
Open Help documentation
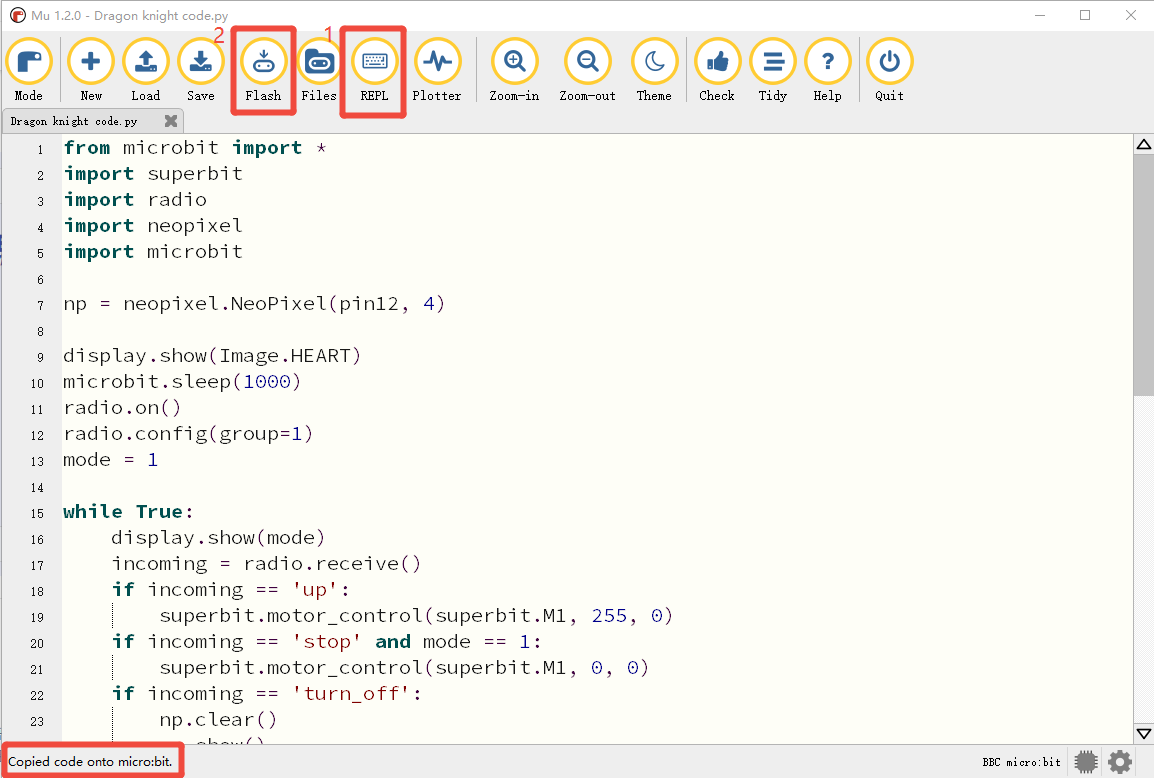(827, 71)
